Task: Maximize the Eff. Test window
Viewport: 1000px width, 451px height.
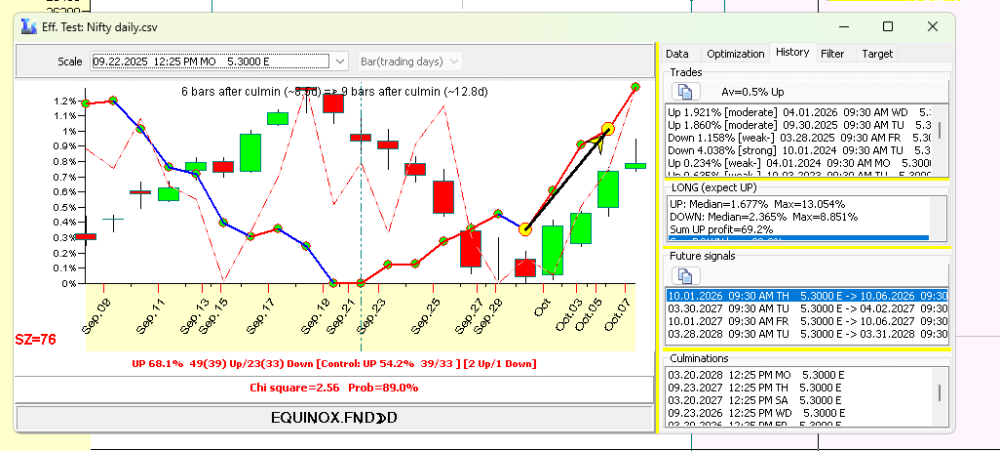Action: [888, 27]
